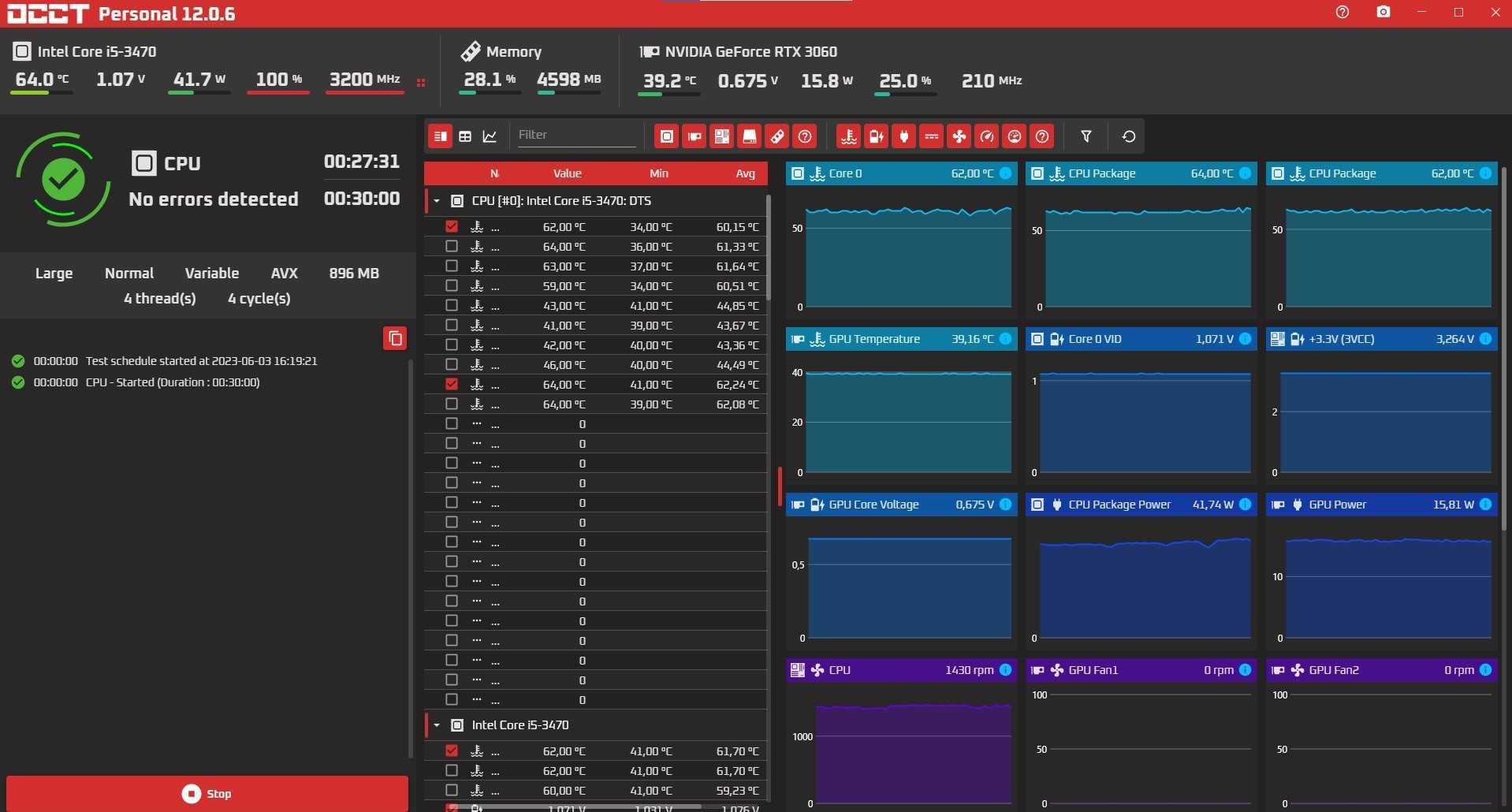Toggle the motherboard sensor filter icon
Screen dimensions: 1512x812
[722, 136]
